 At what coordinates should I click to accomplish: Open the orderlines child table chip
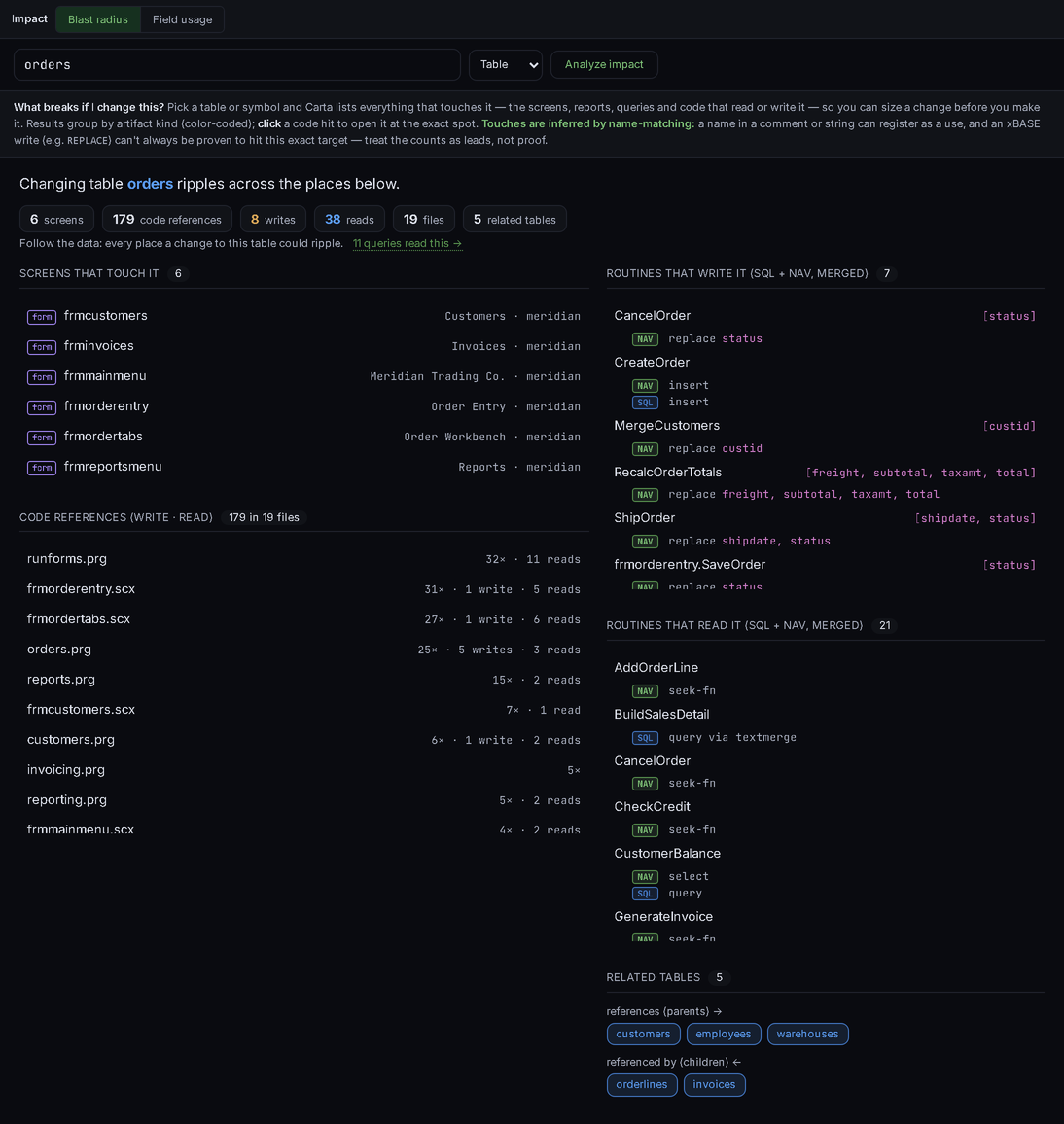[x=641, y=1084]
